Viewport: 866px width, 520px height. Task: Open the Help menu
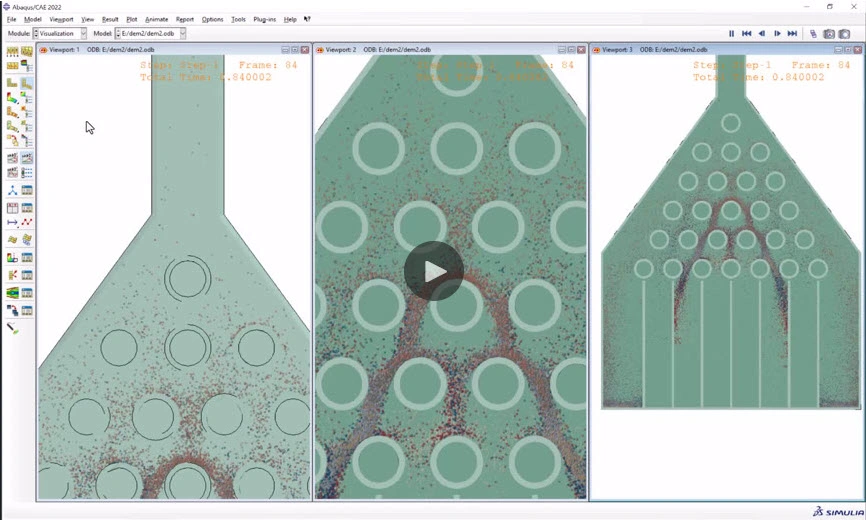[290, 19]
